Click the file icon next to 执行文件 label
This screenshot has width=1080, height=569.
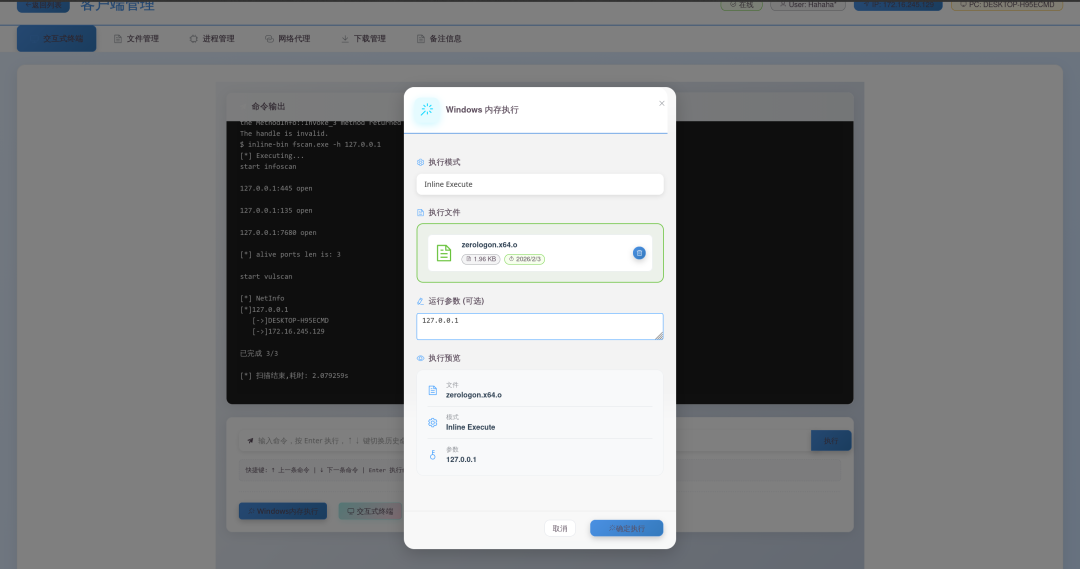tap(420, 213)
